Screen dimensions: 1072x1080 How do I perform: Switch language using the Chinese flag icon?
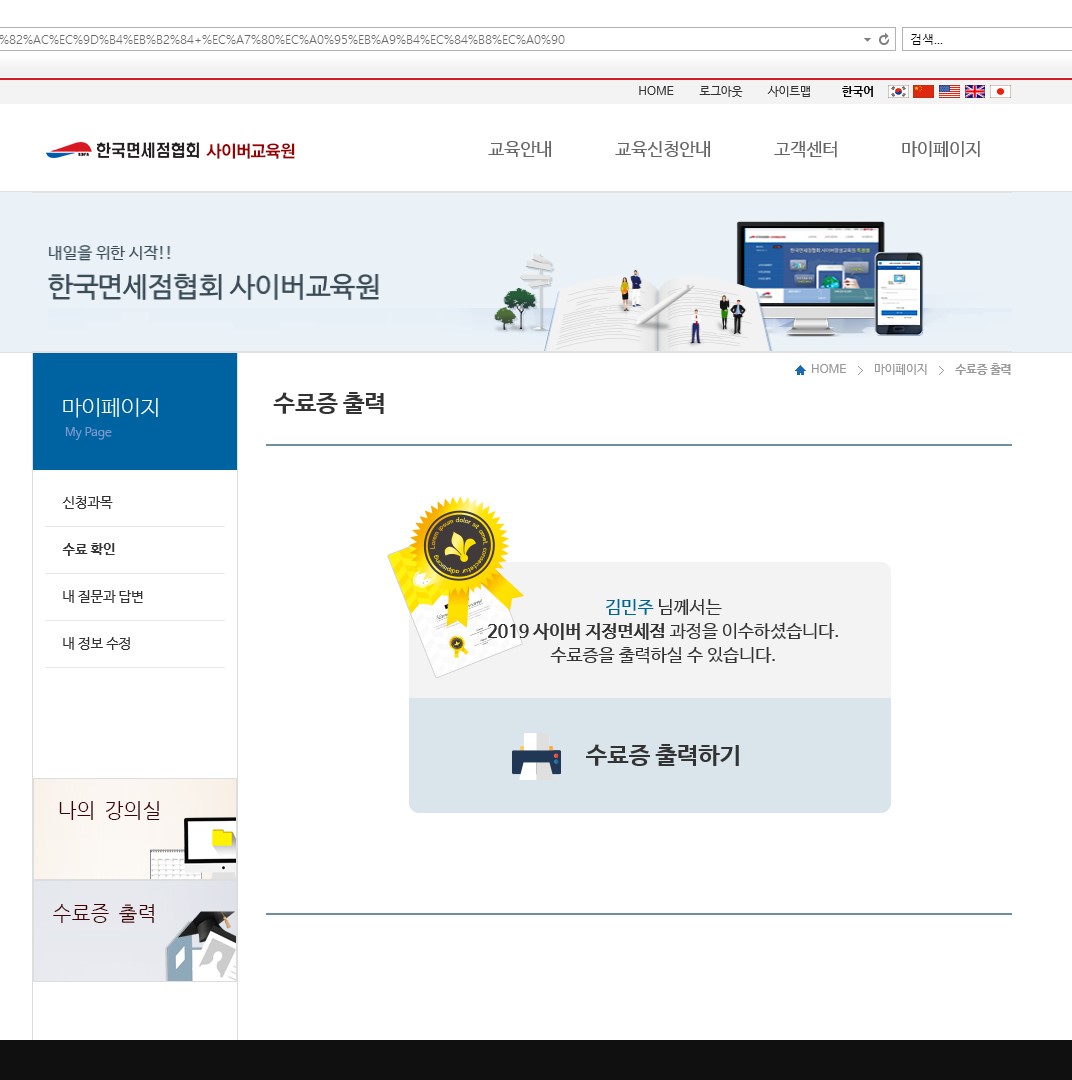[923, 91]
